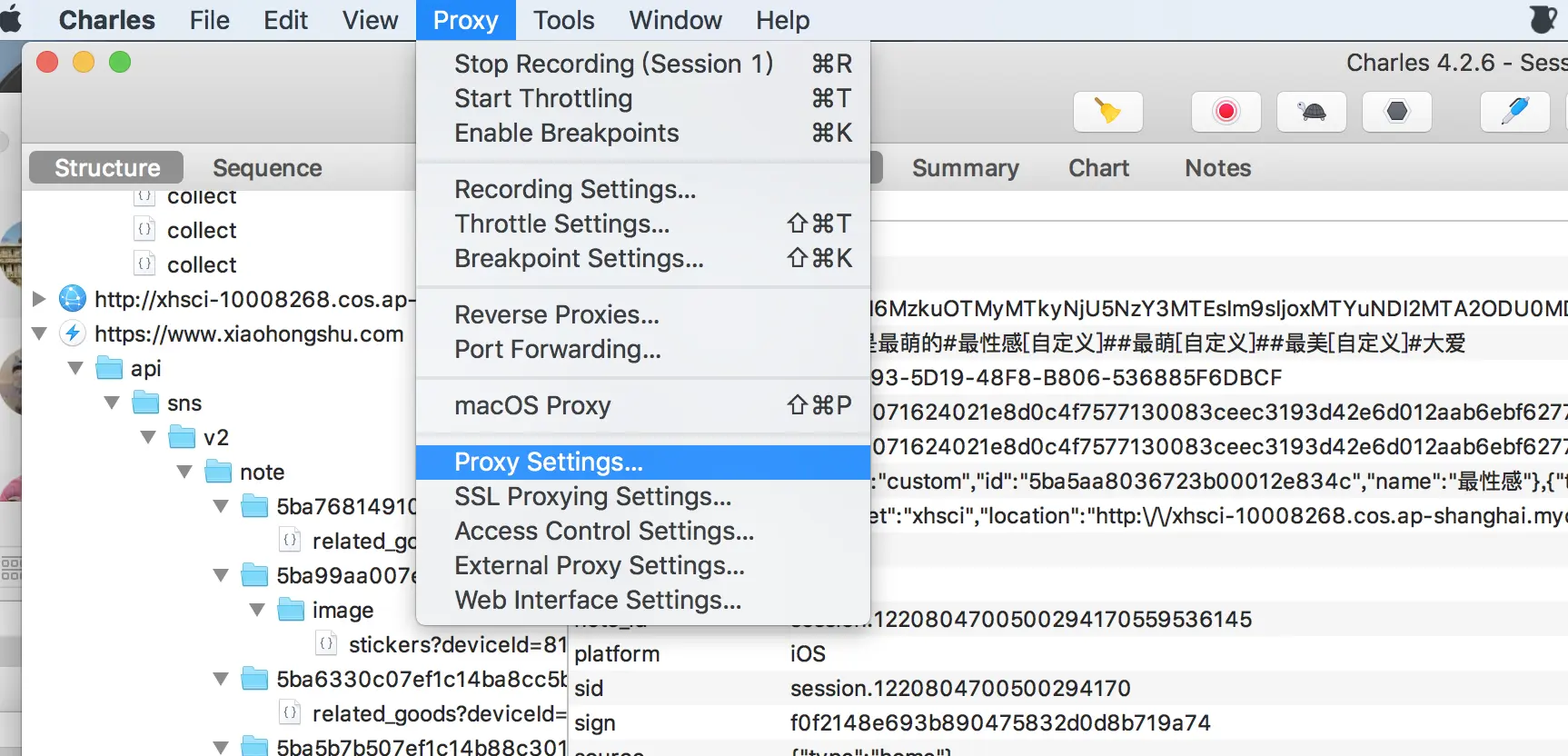Open the Help menu
This screenshot has height=756, width=1568.
tap(782, 20)
